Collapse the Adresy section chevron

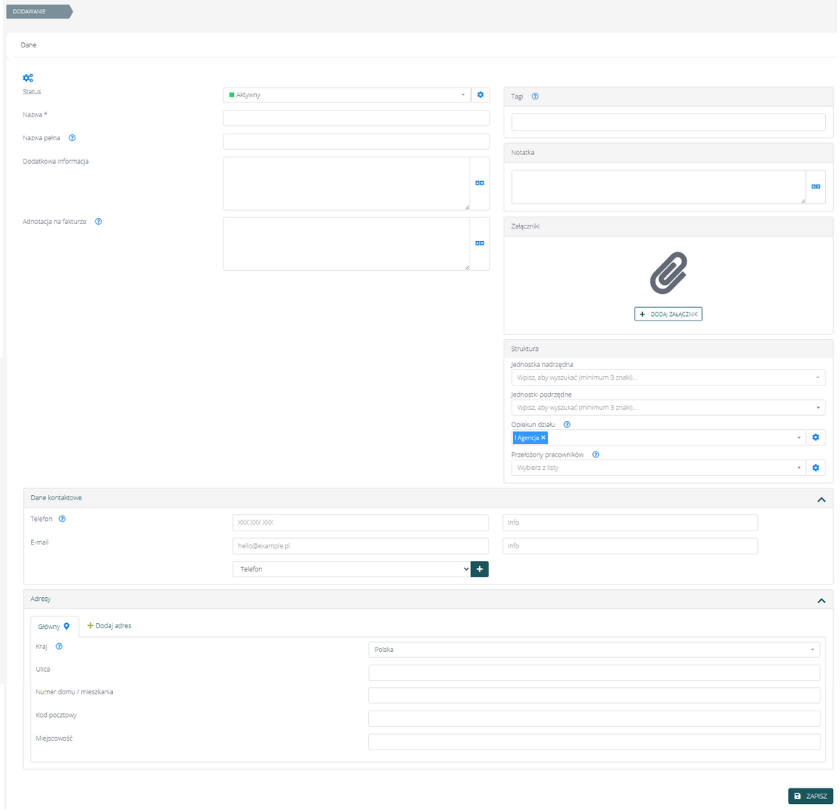point(821,601)
